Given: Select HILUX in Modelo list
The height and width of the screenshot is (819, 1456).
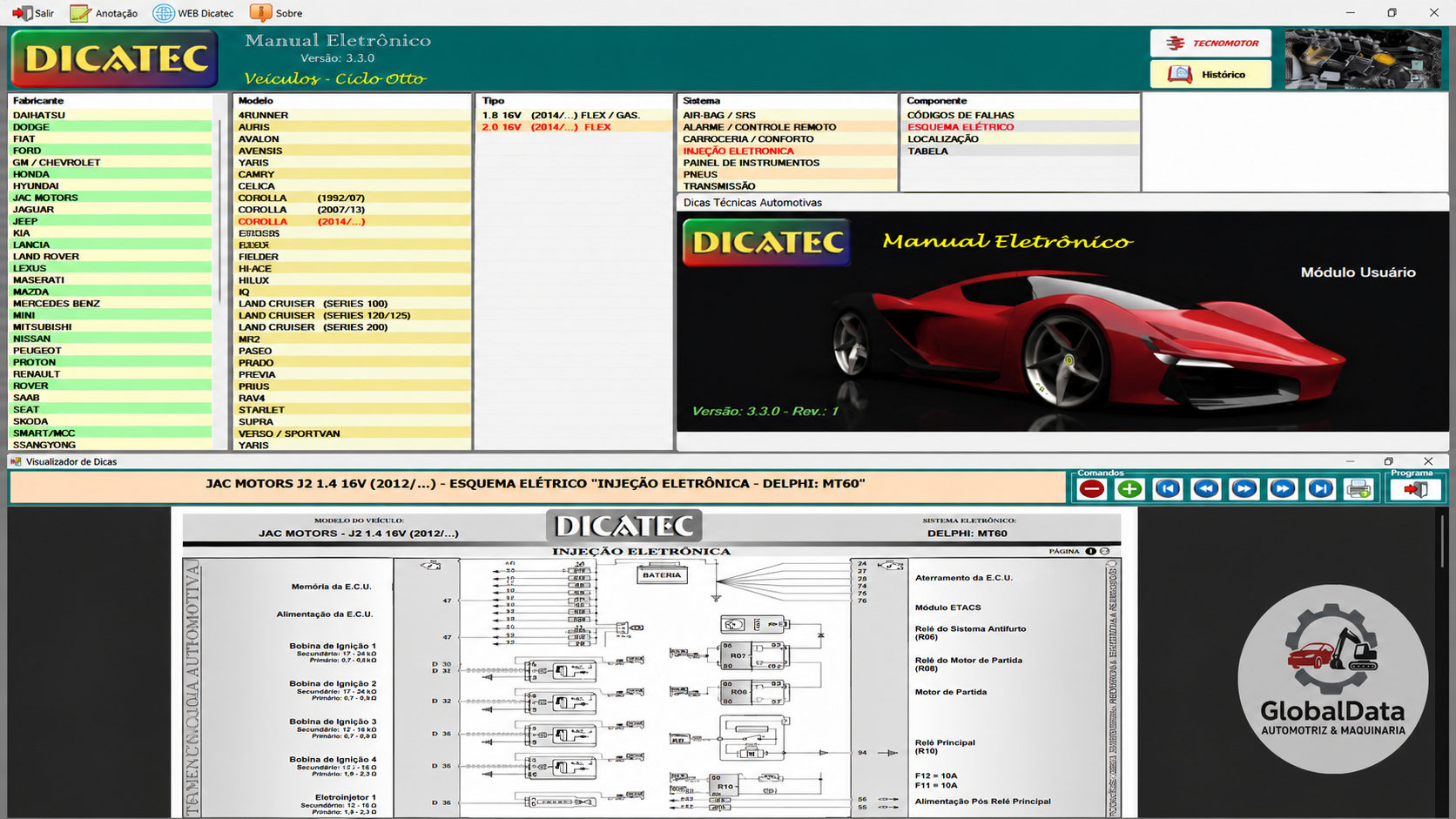Looking at the screenshot, I should pos(353,280).
